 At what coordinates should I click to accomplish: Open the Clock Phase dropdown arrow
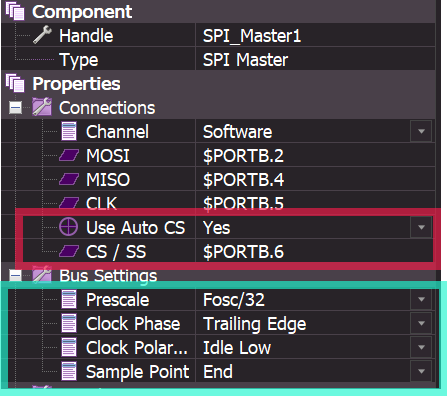click(x=421, y=323)
